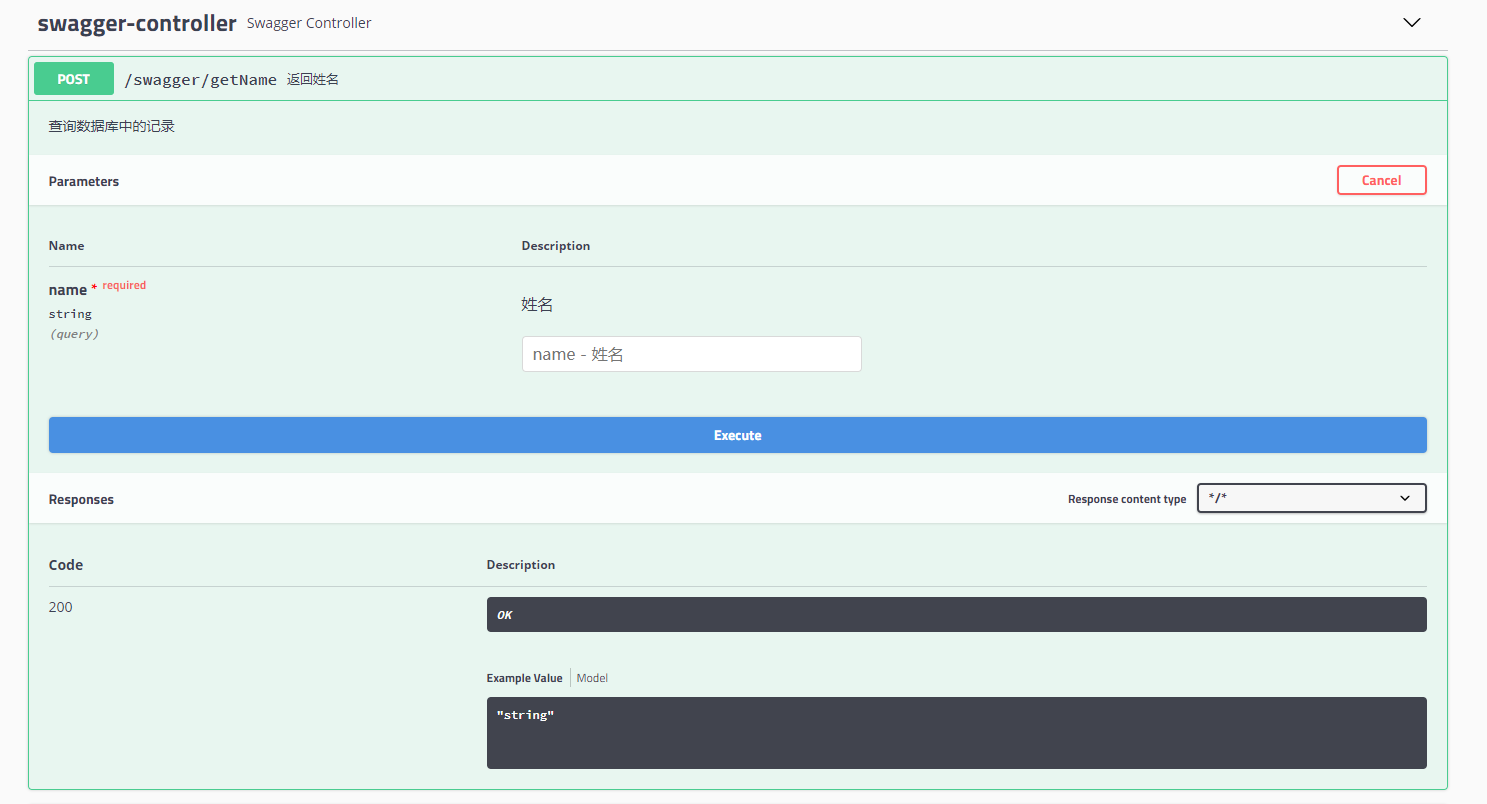
Task: Click the 姓名 parameter description
Action: [537, 305]
